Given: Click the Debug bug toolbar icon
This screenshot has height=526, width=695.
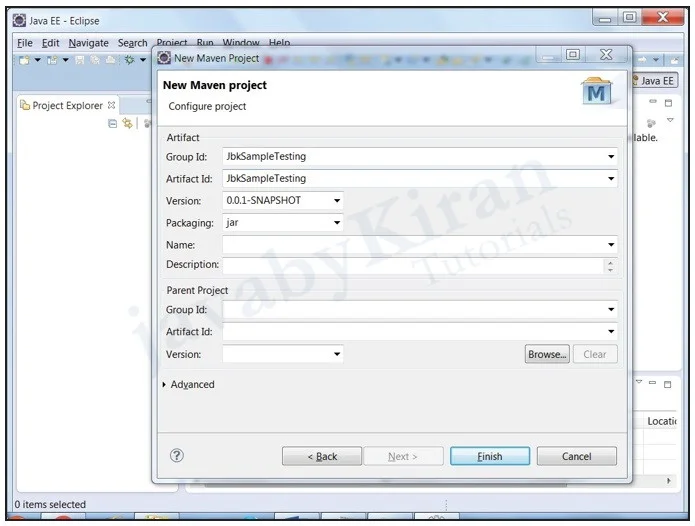Looking at the screenshot, I should [129, 60].
